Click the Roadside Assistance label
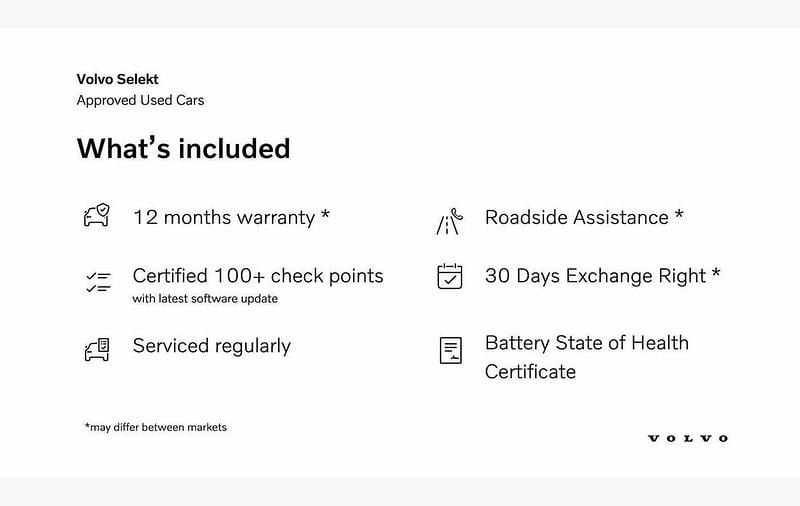The height and width of the screenshot is (506, 800). pyautogui.click(x=576, y=217)
